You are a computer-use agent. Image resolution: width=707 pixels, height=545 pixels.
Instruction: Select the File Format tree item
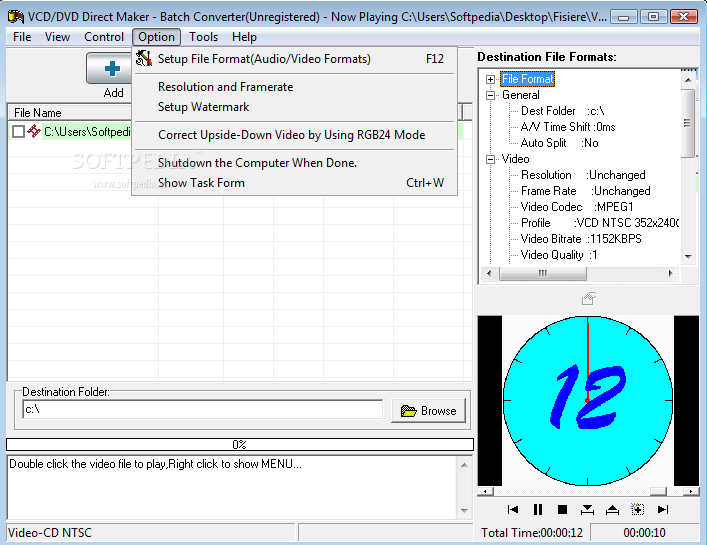528,79
